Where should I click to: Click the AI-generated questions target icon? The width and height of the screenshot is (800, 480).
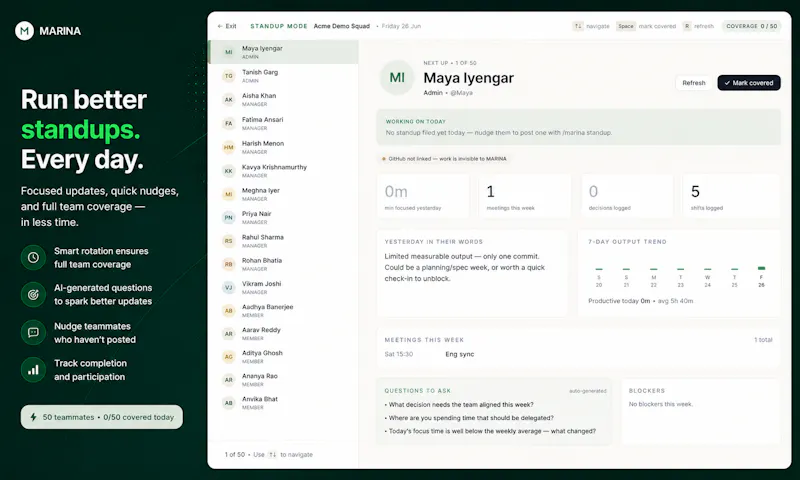tap(33, 295)
